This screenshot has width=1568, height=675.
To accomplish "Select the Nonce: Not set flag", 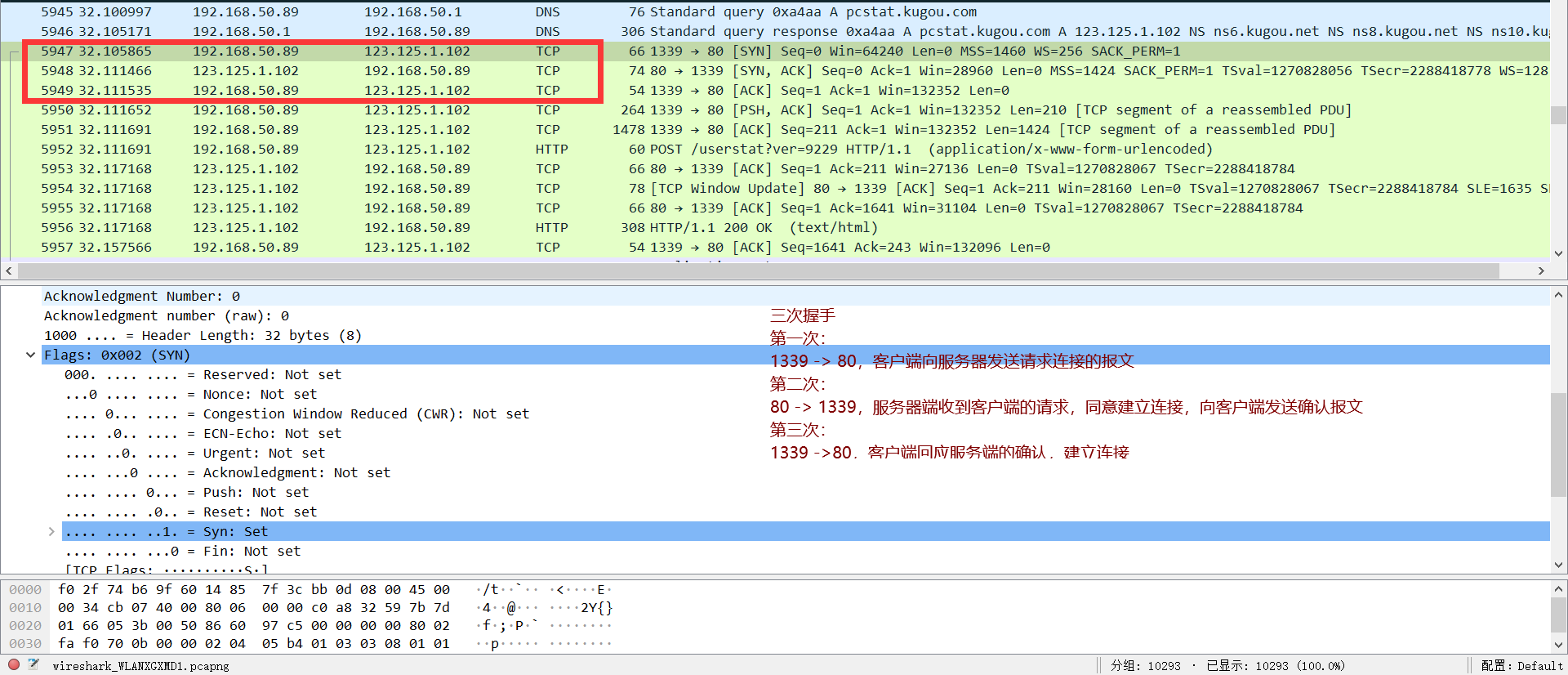I will (190, 394).
